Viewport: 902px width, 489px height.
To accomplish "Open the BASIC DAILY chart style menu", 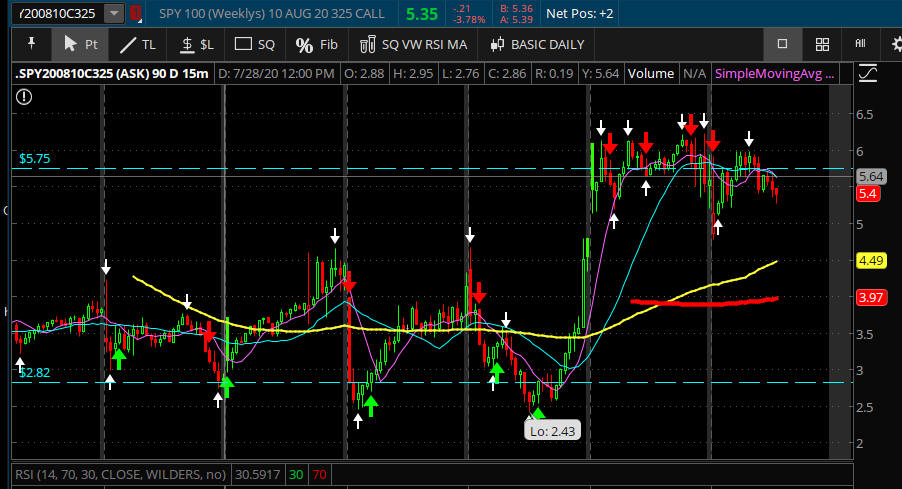I will point(537,44).
